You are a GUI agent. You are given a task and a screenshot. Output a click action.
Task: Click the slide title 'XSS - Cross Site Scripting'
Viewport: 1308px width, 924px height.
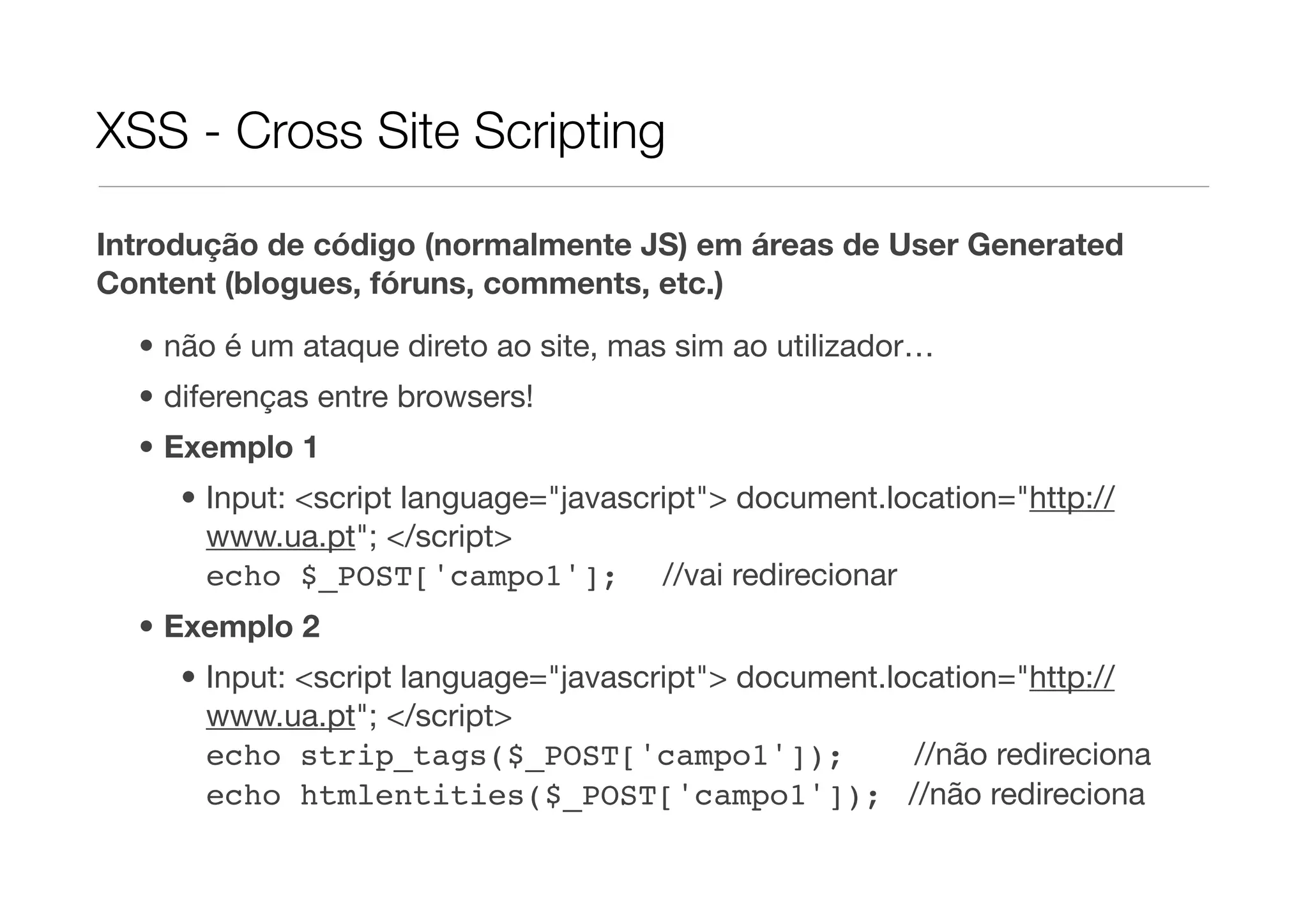[x=381, y=132]
